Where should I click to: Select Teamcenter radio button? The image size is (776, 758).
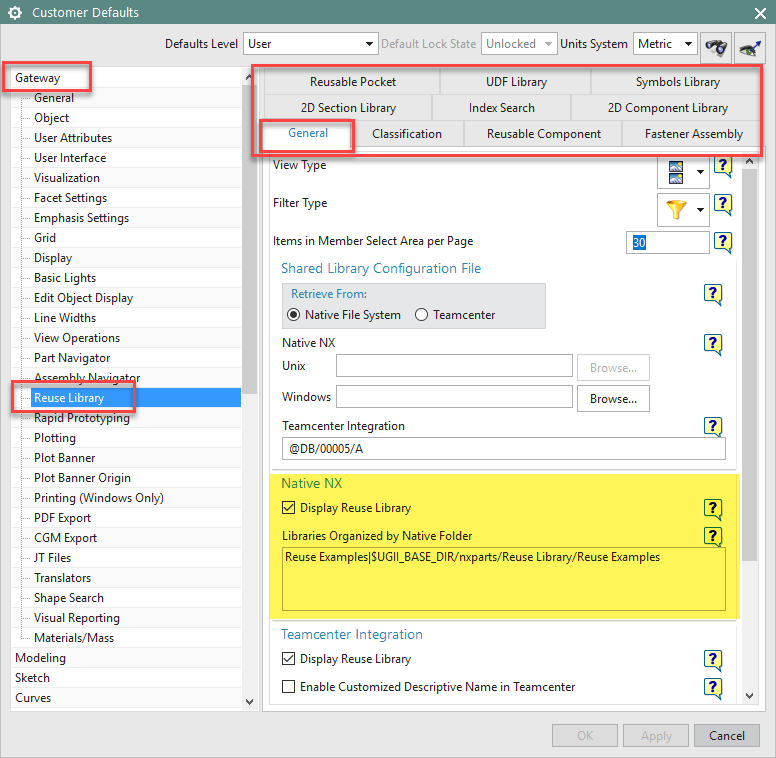[x=421, y=315]
